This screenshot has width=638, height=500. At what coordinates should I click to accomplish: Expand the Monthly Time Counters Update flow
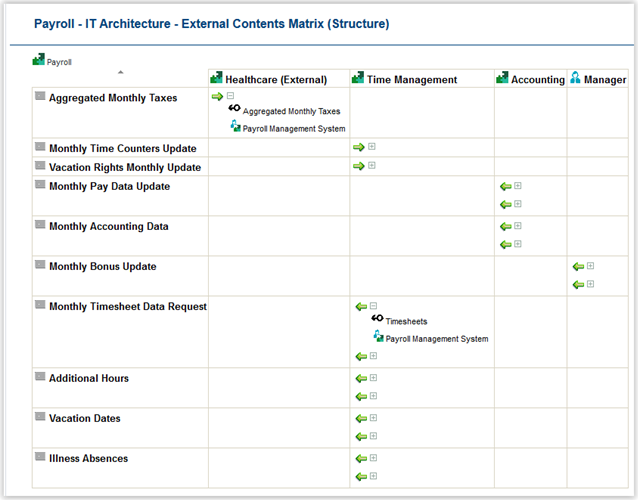372,147
